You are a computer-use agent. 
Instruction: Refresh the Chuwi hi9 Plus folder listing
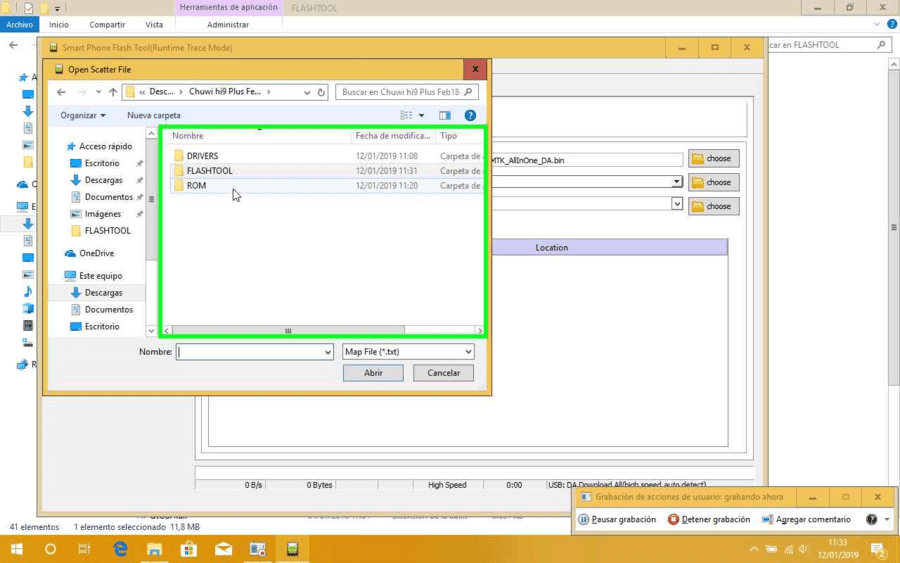[x=321, y=92]
